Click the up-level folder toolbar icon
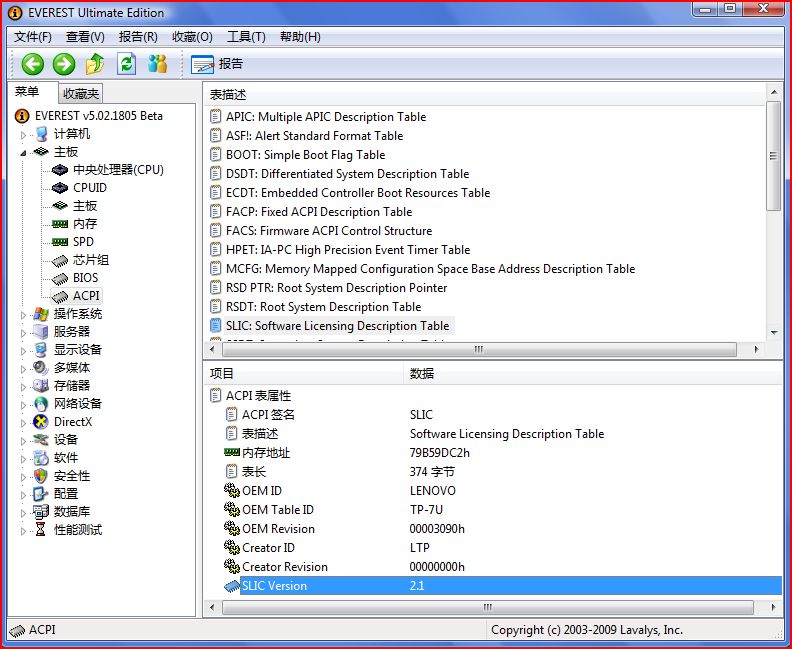The width and height of the screenshot is (792, 649). [95, 64]
